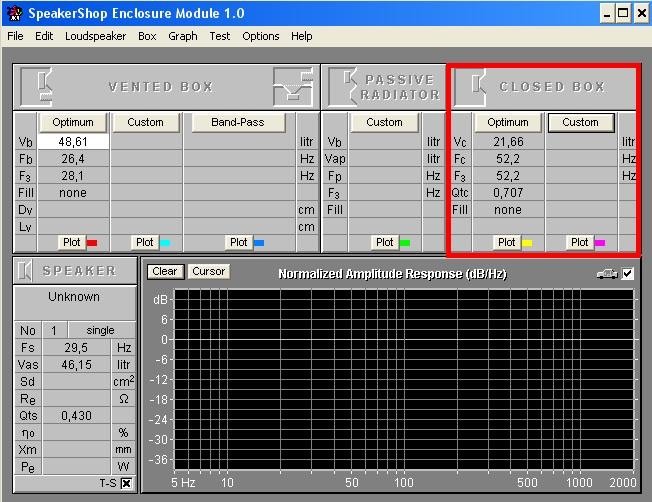Click the cyan plot color swatch
This screenshot has width=652, height=502.
coord(165,243)
